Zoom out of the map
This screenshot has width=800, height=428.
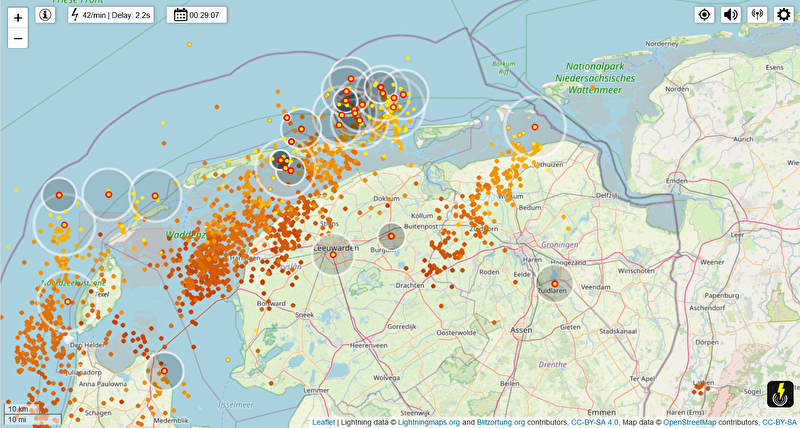[18, 38]
